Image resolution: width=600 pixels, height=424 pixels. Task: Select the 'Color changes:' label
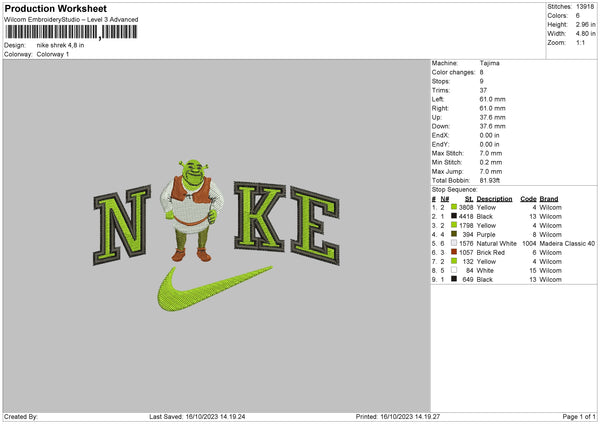[x=453, y=72]
